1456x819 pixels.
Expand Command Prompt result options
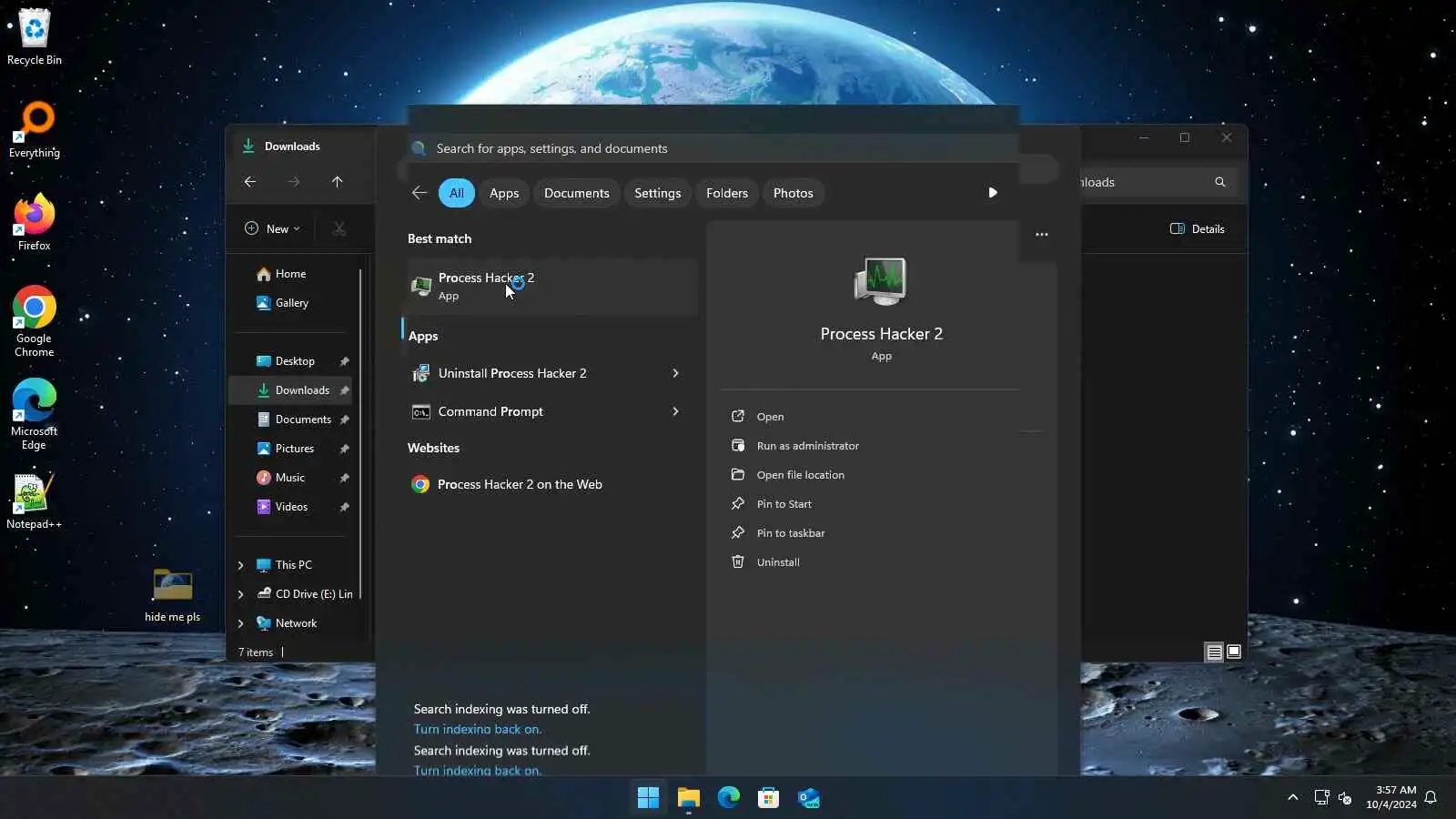click(x=675, y=411)
